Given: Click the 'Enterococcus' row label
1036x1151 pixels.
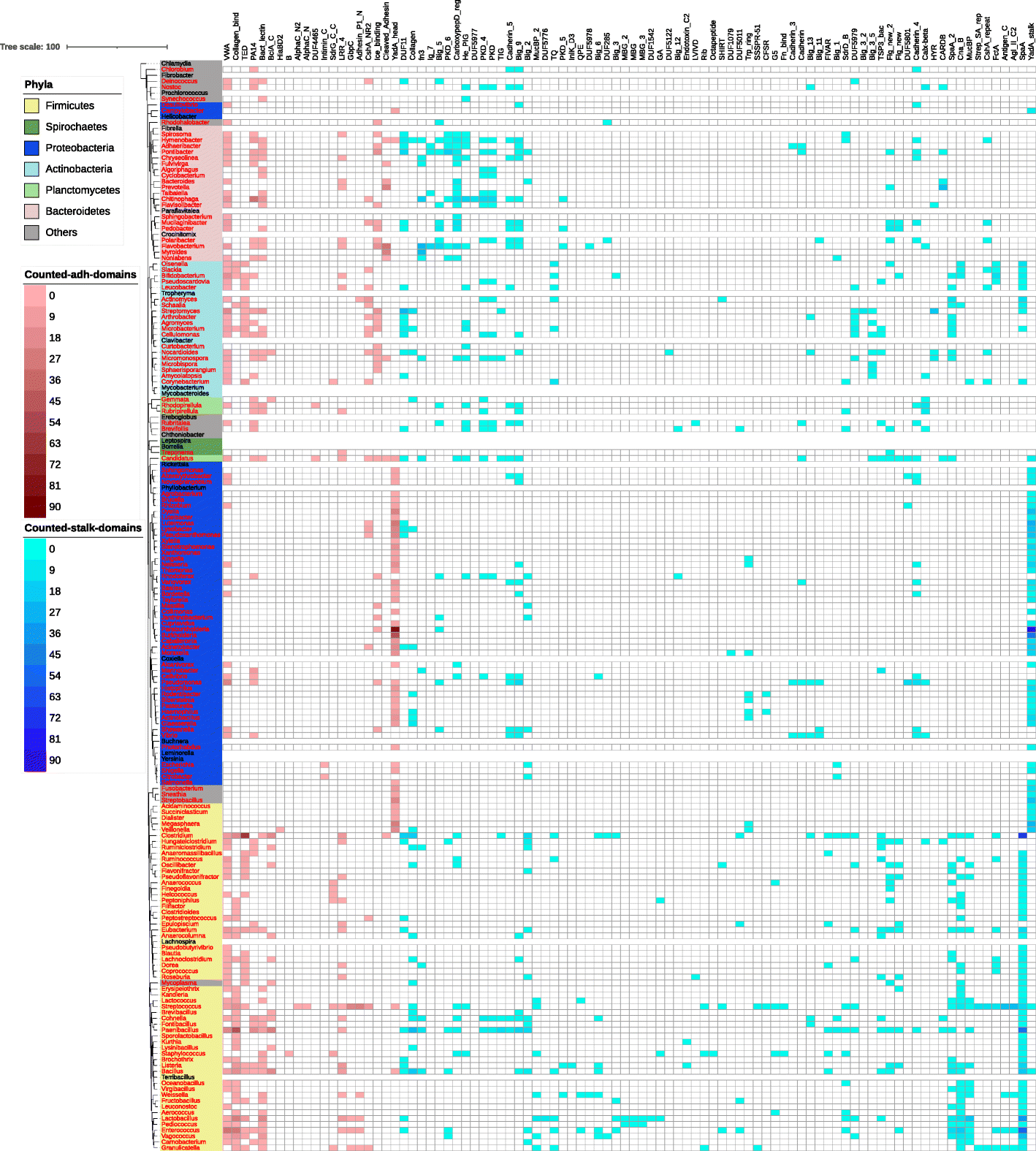Looking at the screenshot, I should point(180,1130).
